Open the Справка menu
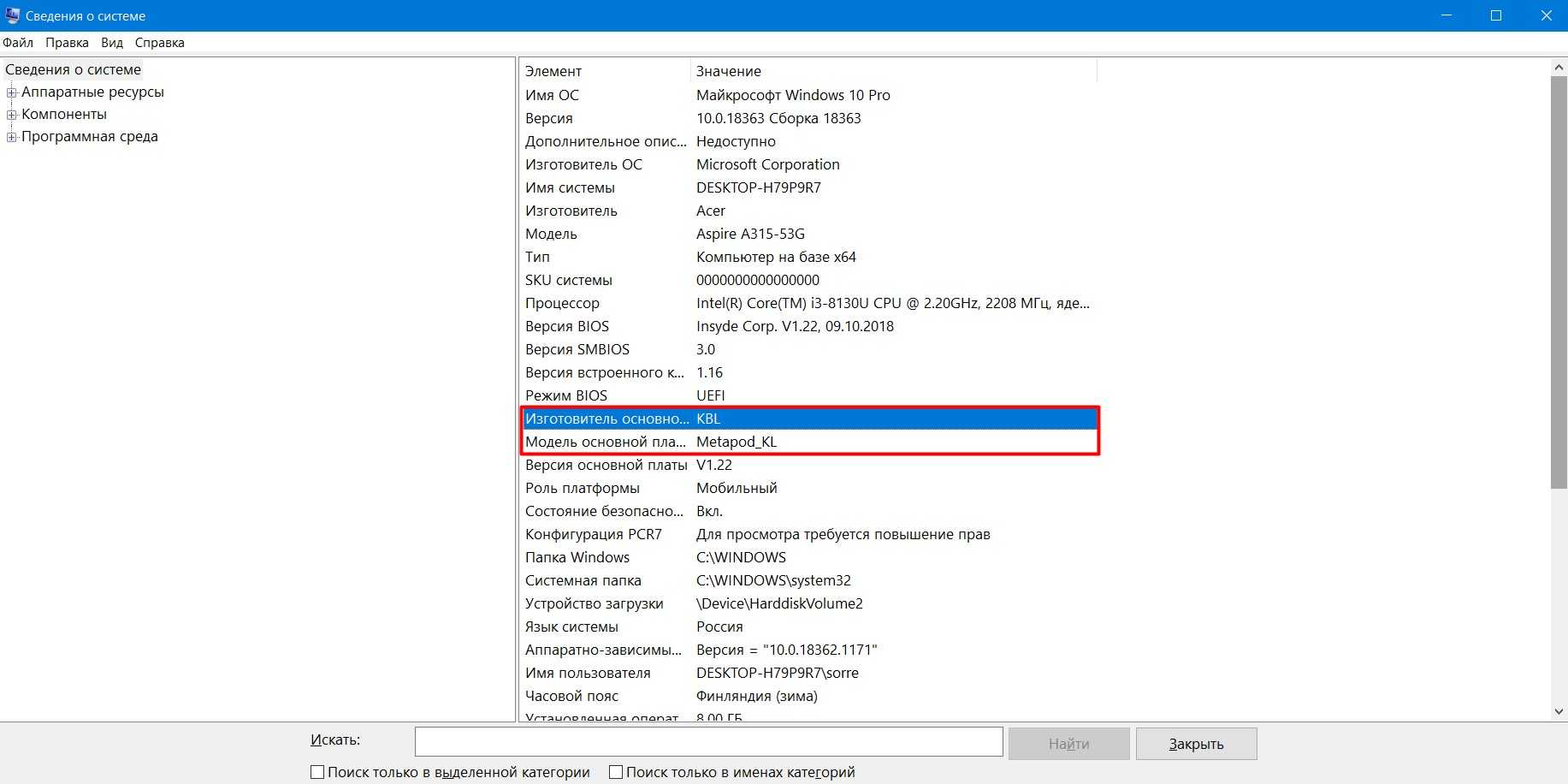1568x784 pixels. [159, 43]
